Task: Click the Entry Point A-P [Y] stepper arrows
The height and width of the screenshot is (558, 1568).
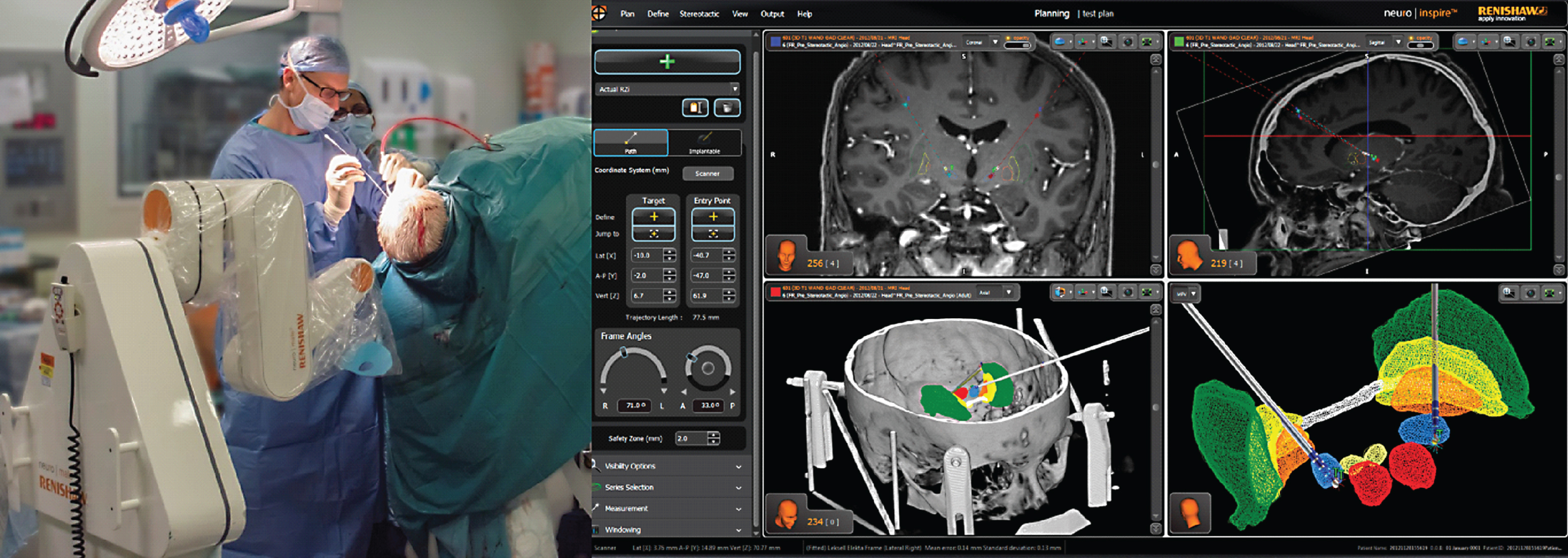Action: pyautogui.click(x=728, y=275)
